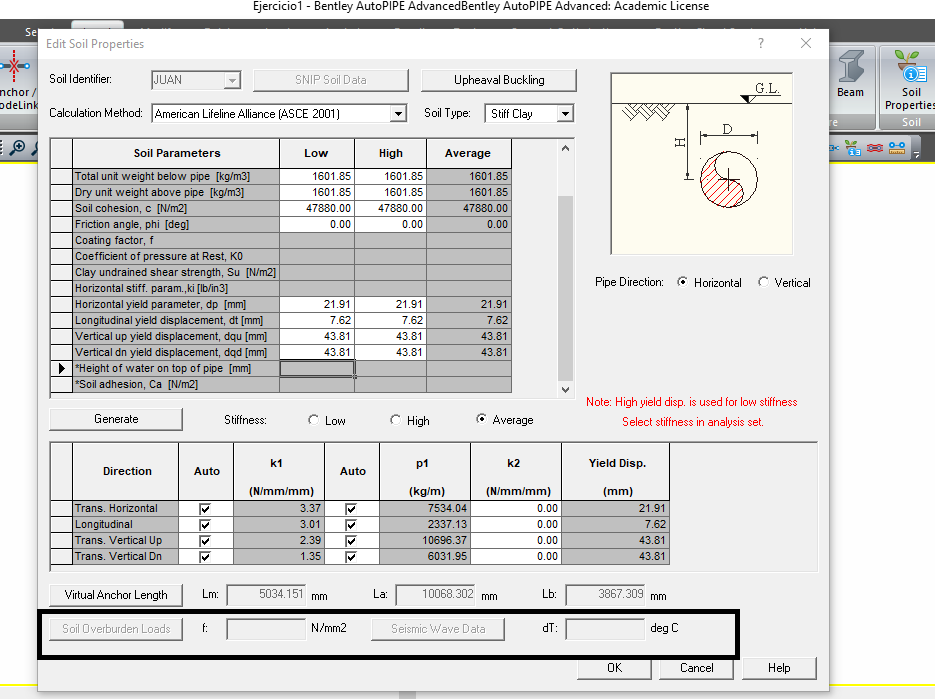Click the soil parameters scrollbar down arrow

tap(565, 390)
